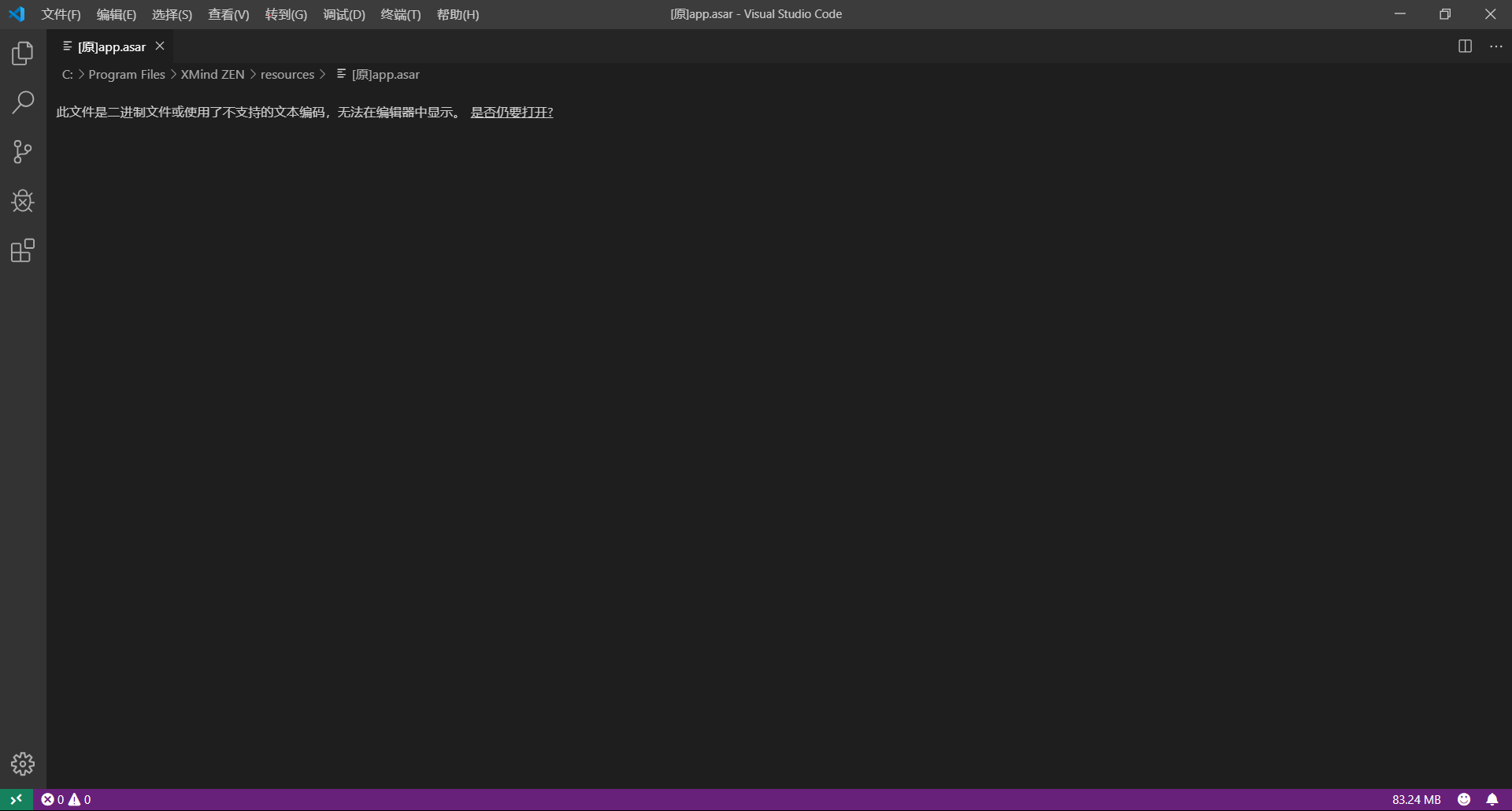The height and width of the screenshot is (811, 1512).
Task: Select the [原]app.asar tab
Action: click(110, 46)
